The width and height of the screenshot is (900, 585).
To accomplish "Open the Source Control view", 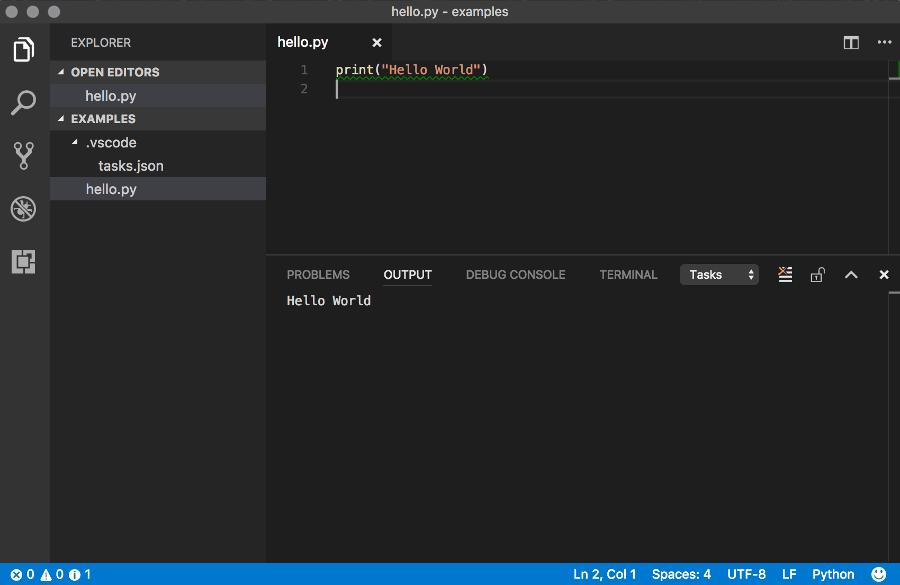I will [x=23, y=156].
